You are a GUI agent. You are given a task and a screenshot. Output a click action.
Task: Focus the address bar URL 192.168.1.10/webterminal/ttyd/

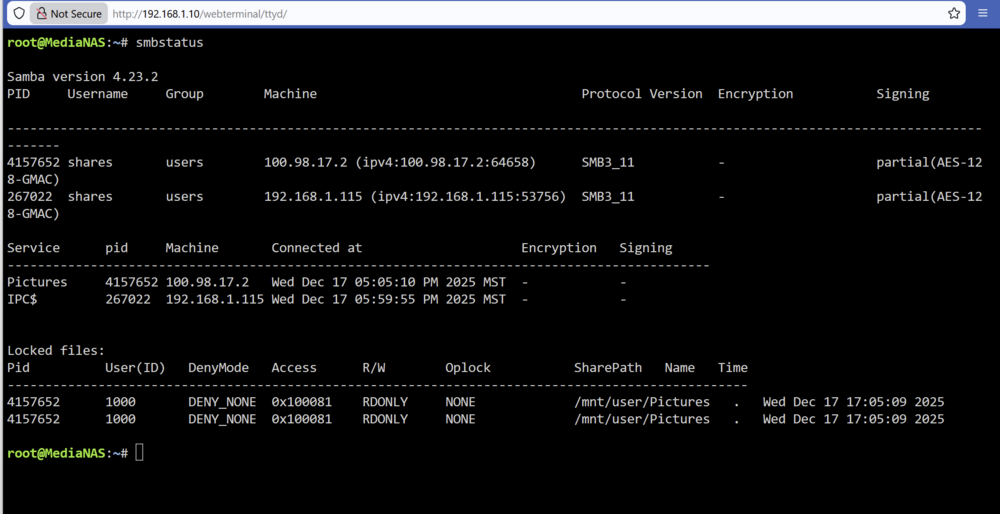[200, 13]
